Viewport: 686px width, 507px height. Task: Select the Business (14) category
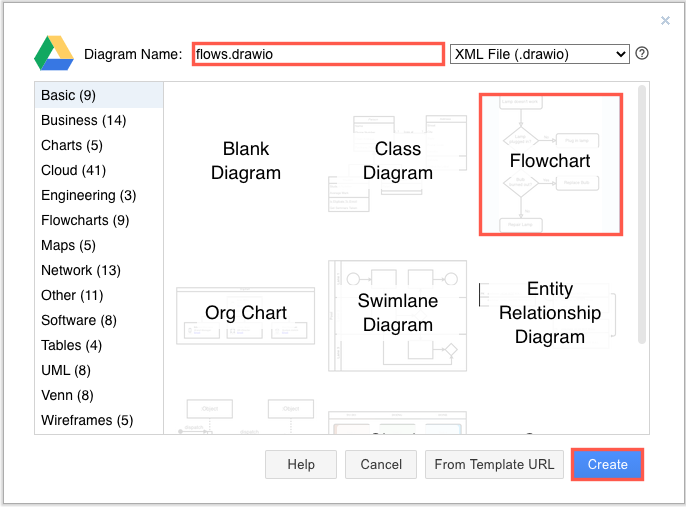[x=99, y=120]
